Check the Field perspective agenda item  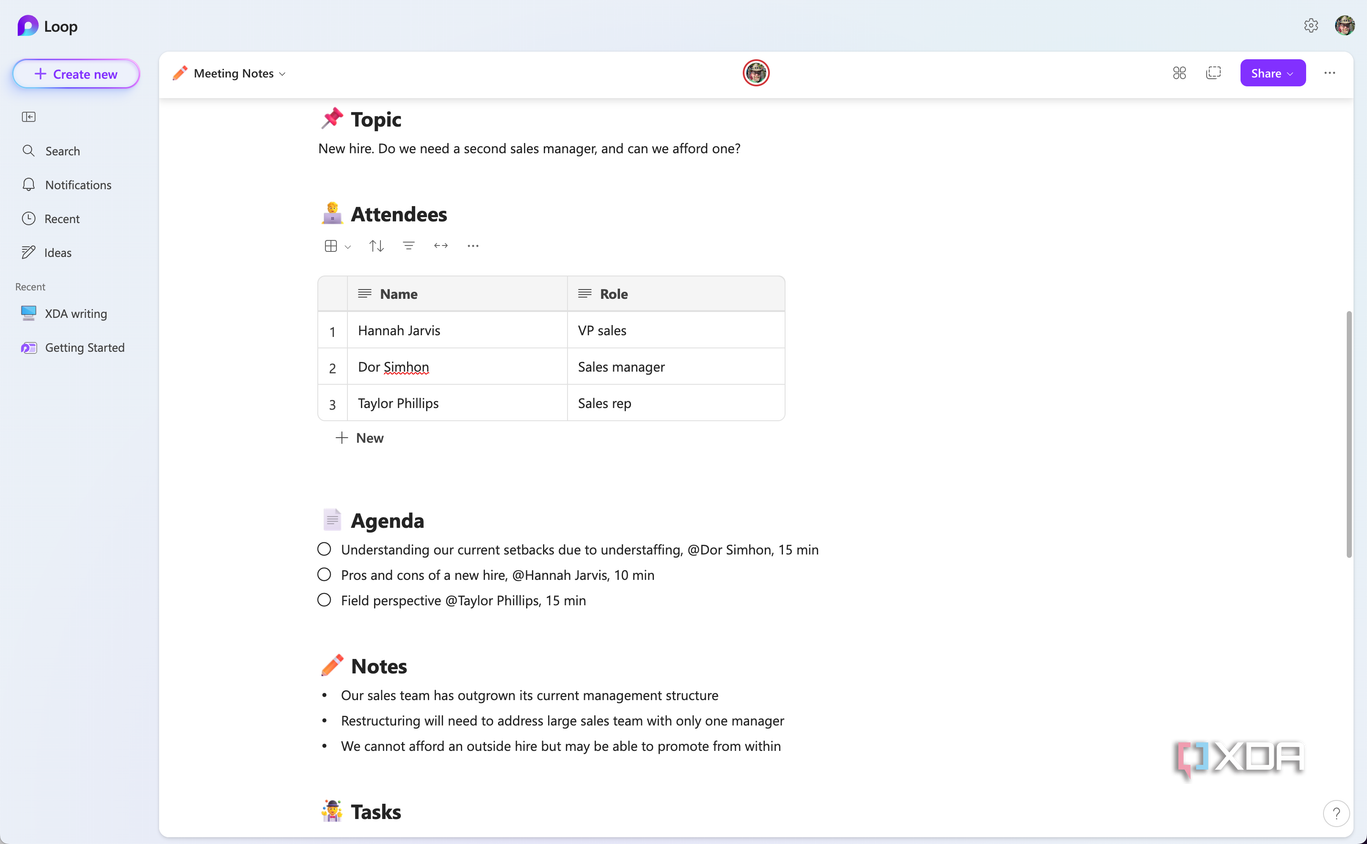pos(324,600)
